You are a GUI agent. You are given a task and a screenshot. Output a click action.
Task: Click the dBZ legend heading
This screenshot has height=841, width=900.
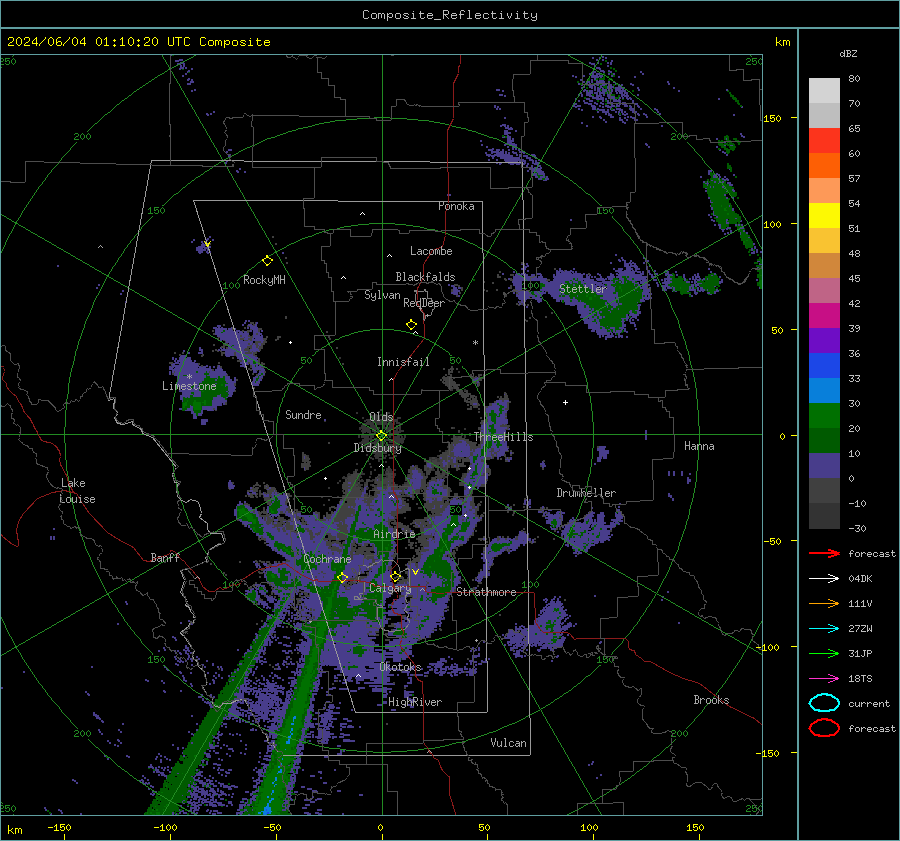pos(848,53)
